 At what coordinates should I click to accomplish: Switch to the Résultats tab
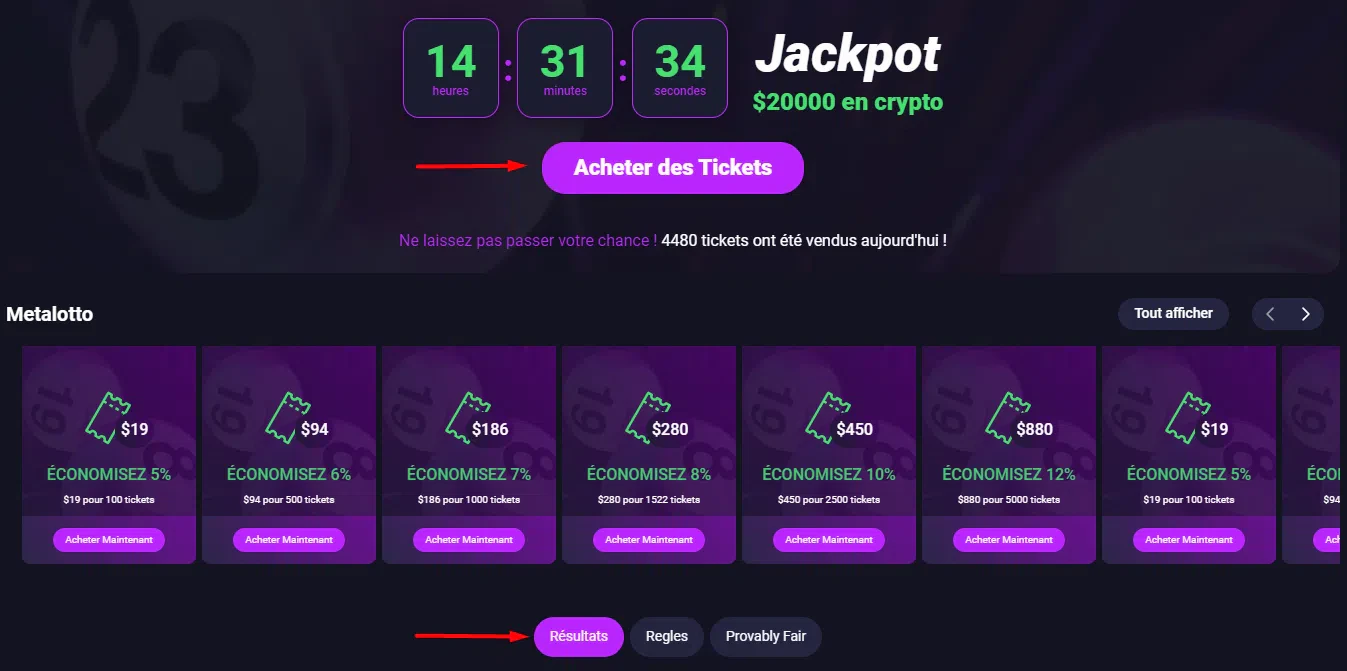pos(579,637)
